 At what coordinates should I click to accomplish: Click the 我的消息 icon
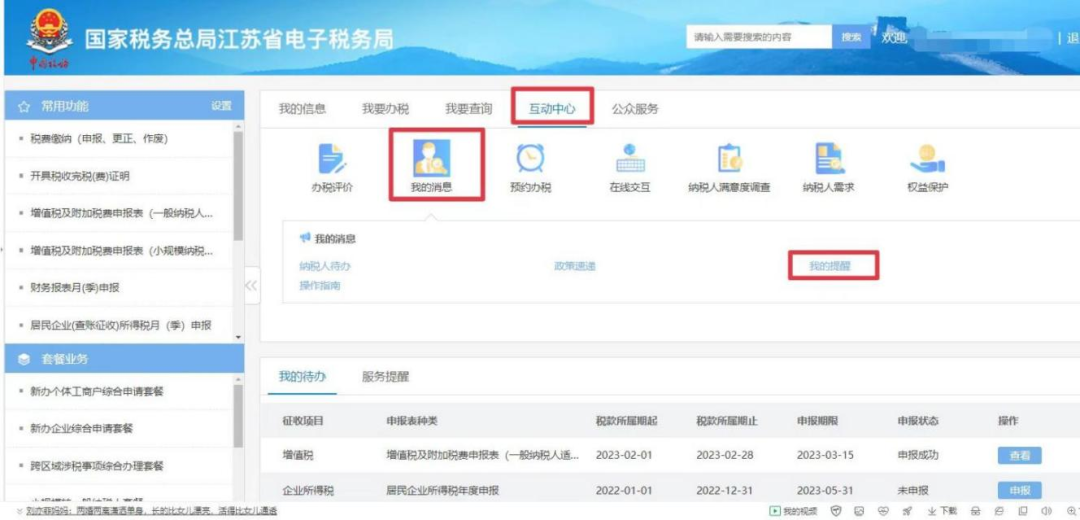pyautogui.click(x=431, y=160)
